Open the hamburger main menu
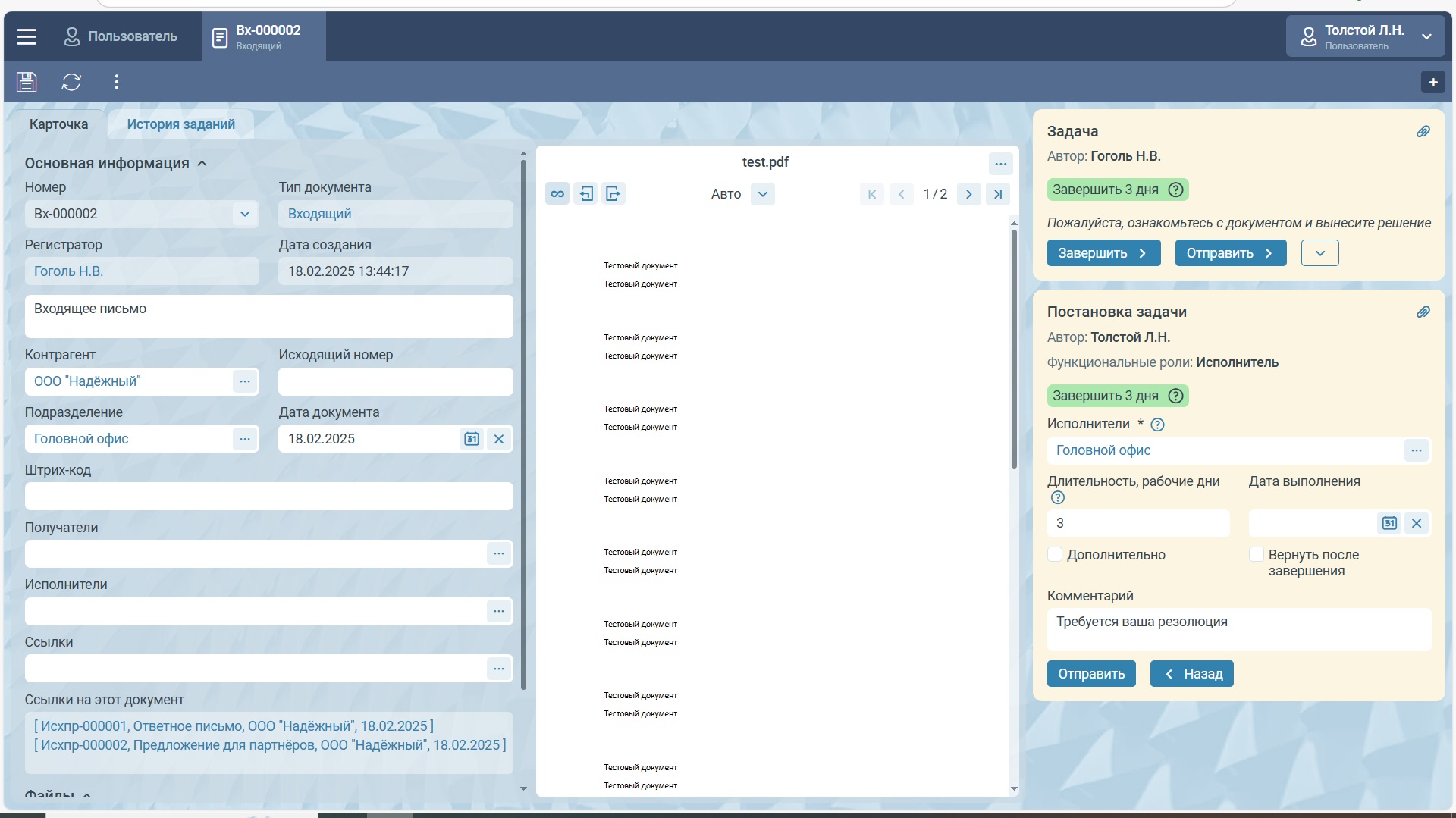 (27, 36)
